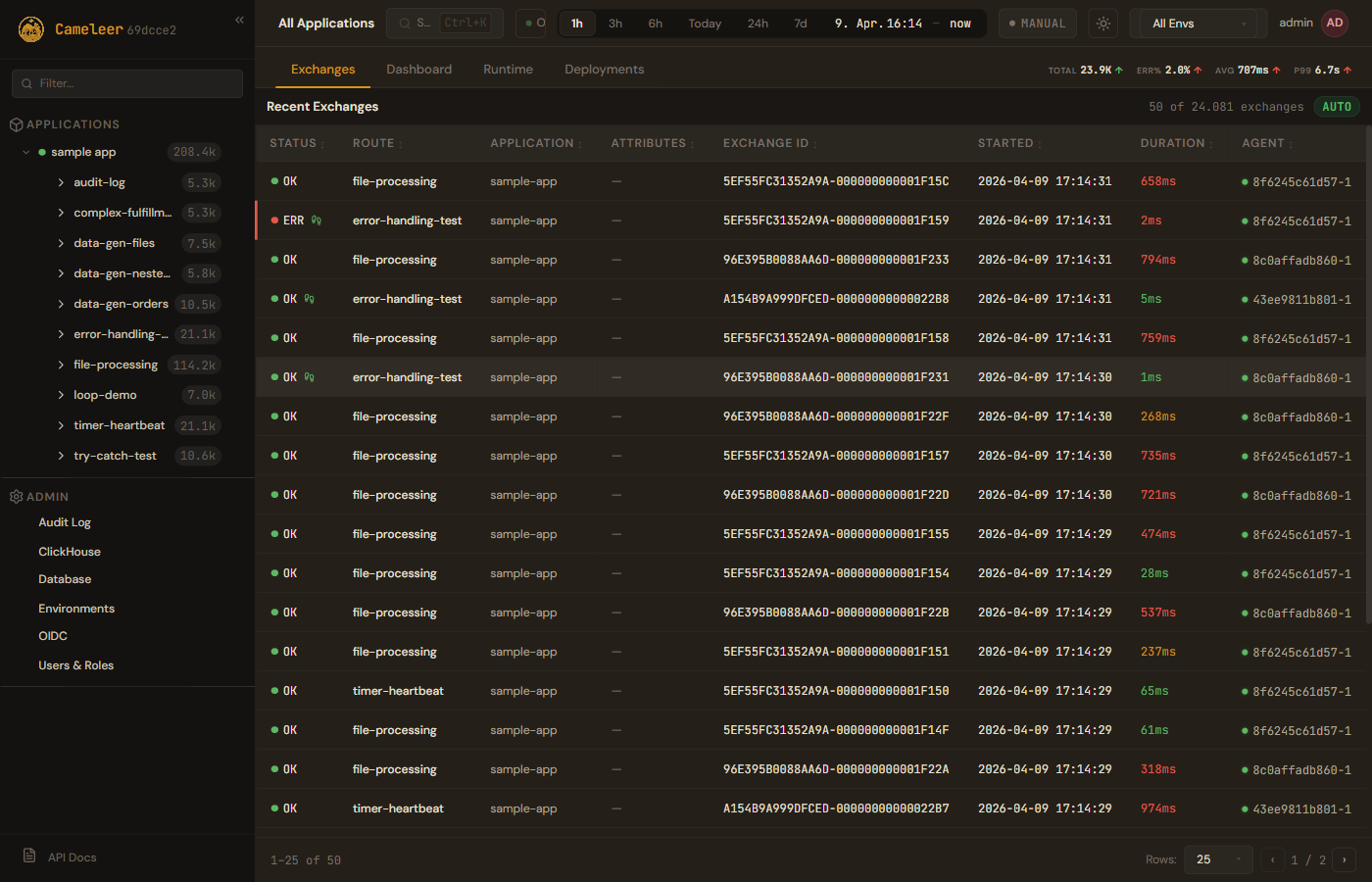Expand the file-processing route in sidebar
Viewport: 1372px width, 882px height.
[x=61, y=365]
